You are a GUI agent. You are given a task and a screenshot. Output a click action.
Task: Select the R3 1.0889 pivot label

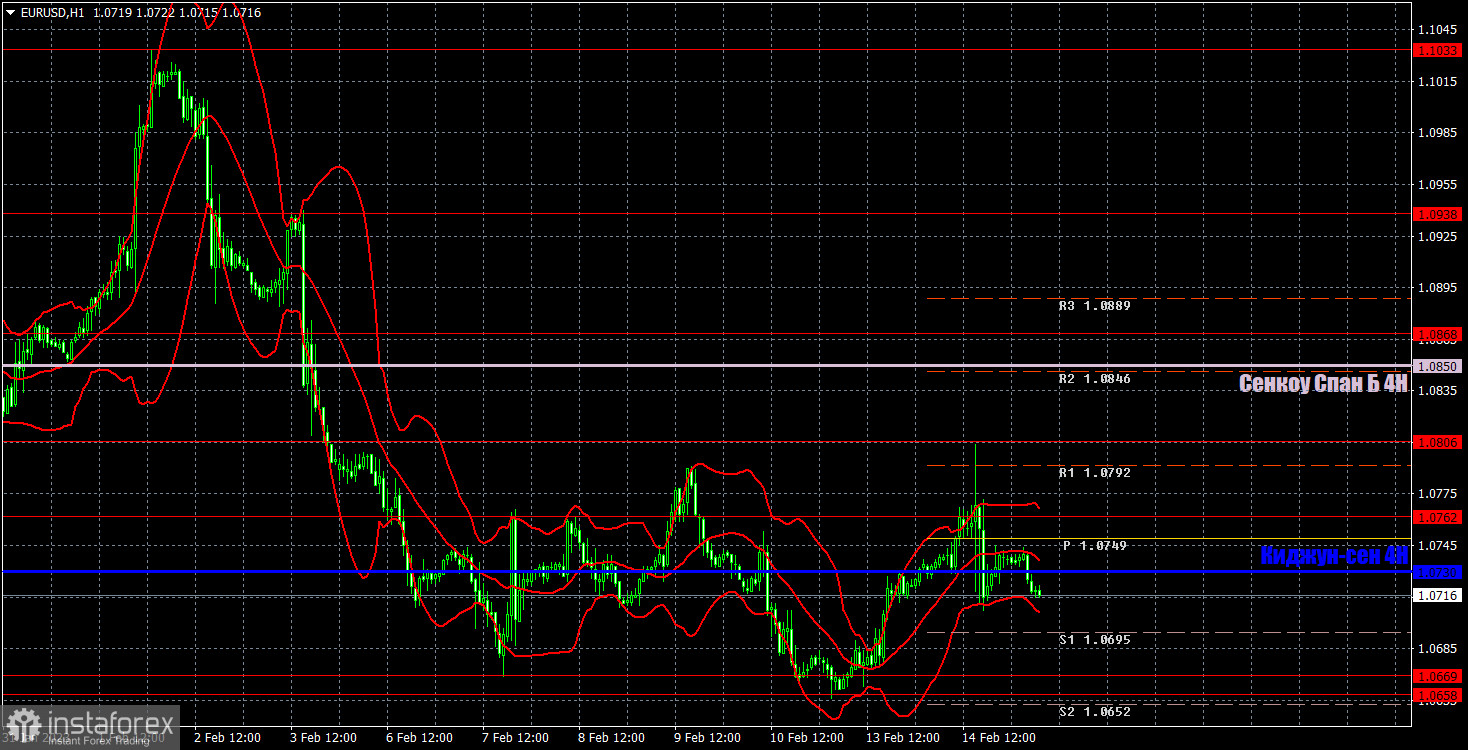pyautogui.click(x=1095, y=306)
